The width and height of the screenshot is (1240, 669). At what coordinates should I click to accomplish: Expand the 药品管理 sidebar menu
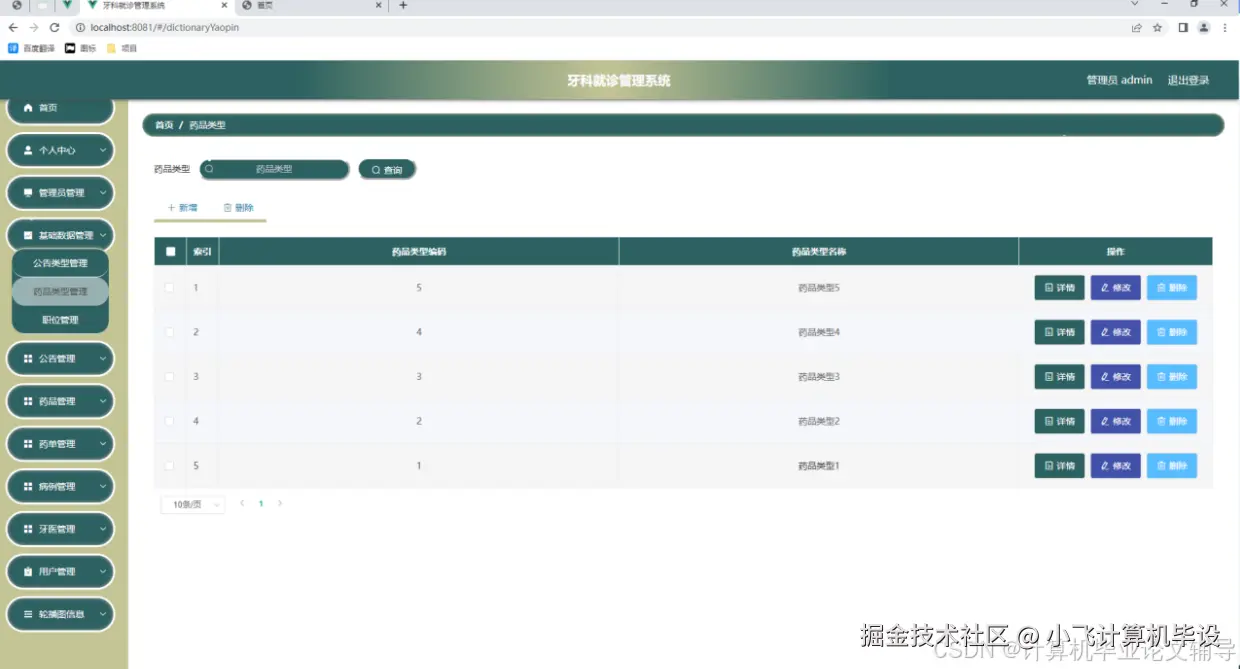(60, 401)
